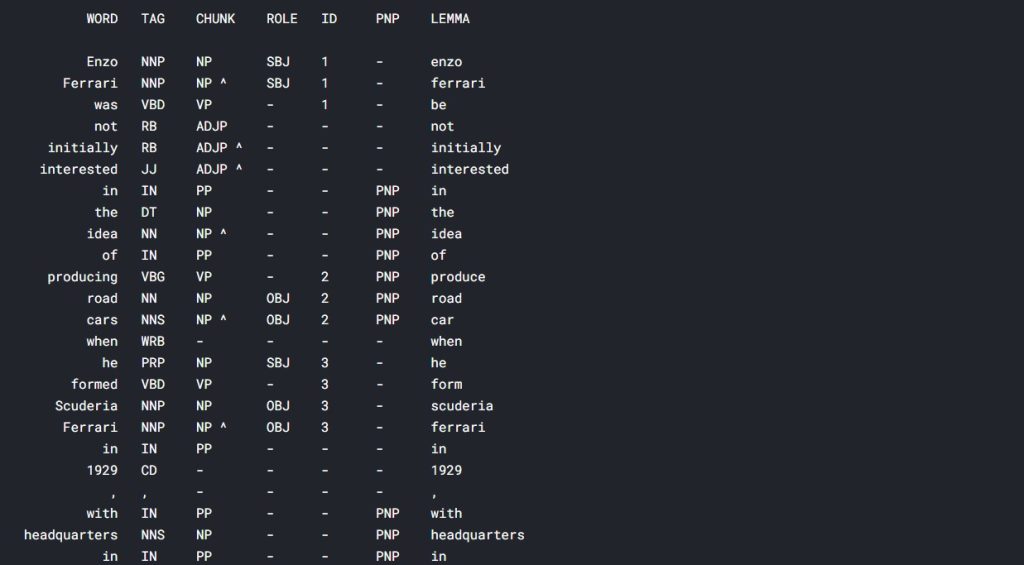
Task: Click the WORD column header
Action: pos(101,19)
